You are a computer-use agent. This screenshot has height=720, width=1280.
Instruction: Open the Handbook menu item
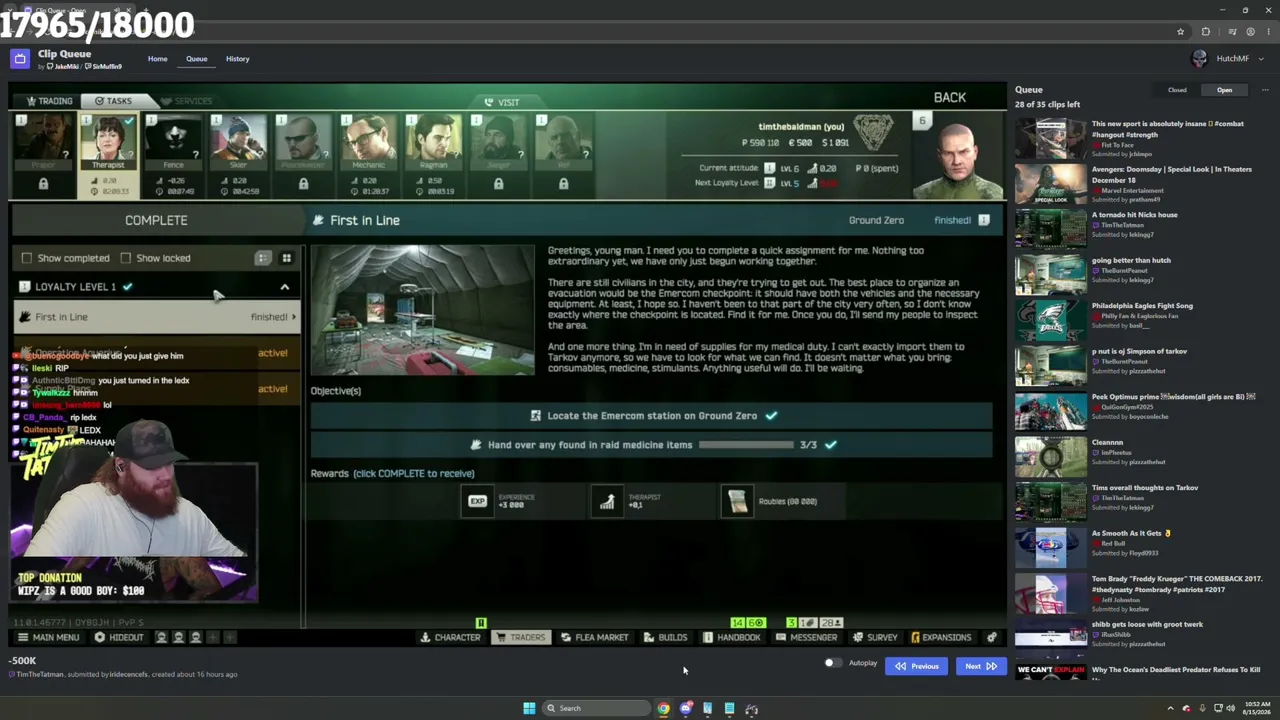[x=732, y=637]
